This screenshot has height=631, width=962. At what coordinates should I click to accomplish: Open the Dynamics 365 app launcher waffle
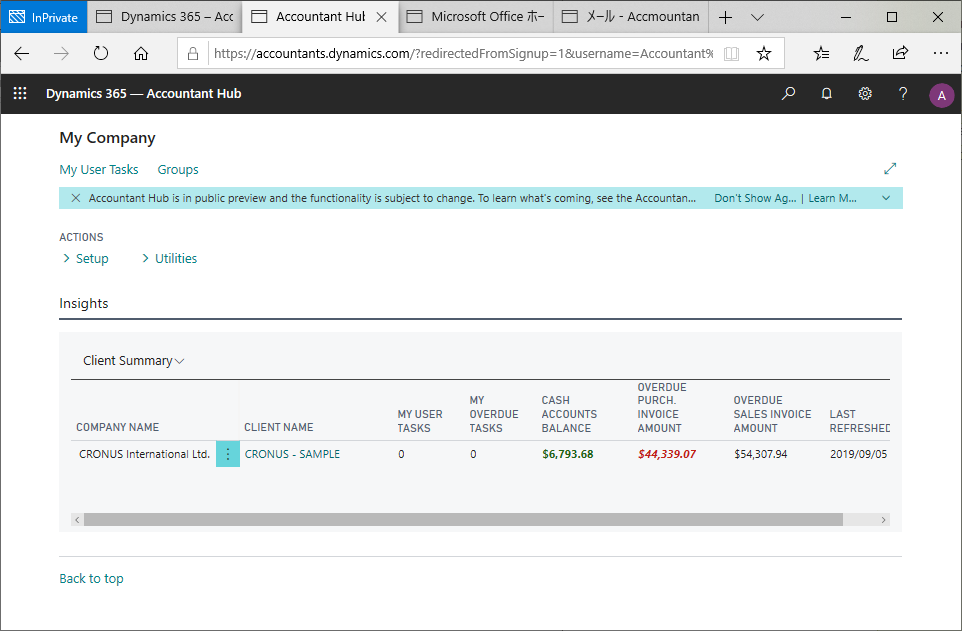[19, 94]
